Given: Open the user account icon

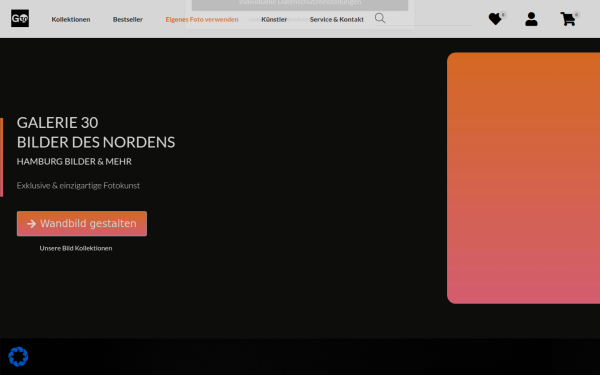Looking at the screenshot, I should 531,19.
